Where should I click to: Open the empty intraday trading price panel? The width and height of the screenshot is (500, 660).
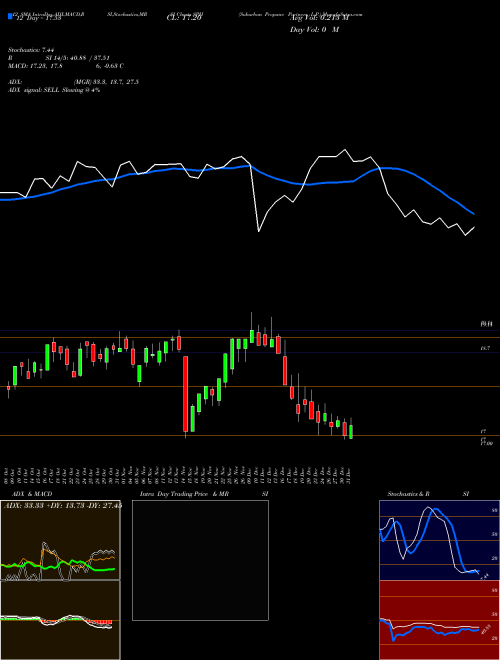pyautogui.click(x=200, y=560)
